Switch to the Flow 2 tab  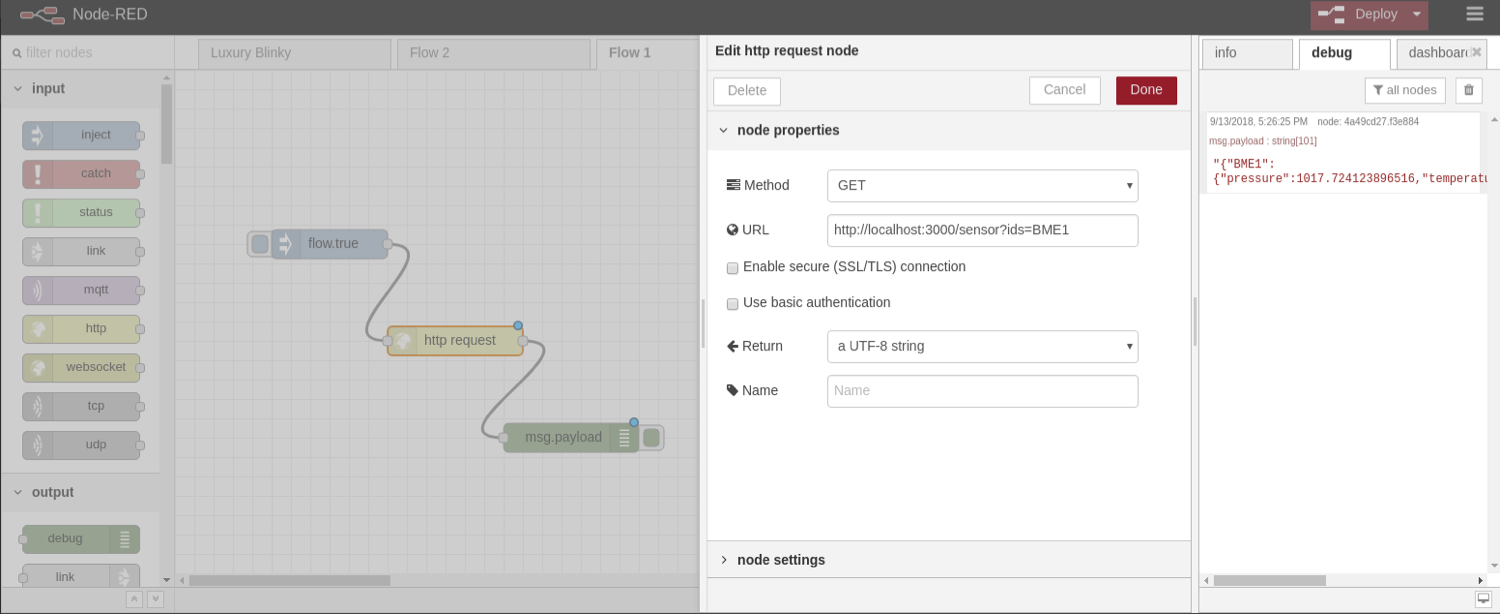(493, 53)
